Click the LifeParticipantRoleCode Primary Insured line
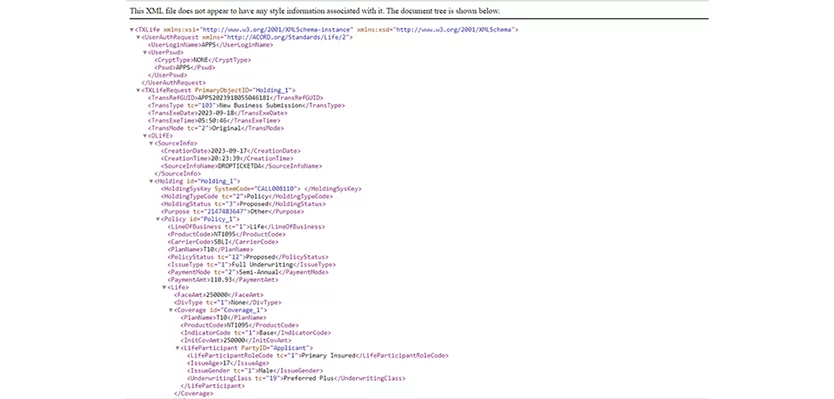This screenshot has width=834, height=399. coord(318,355)
